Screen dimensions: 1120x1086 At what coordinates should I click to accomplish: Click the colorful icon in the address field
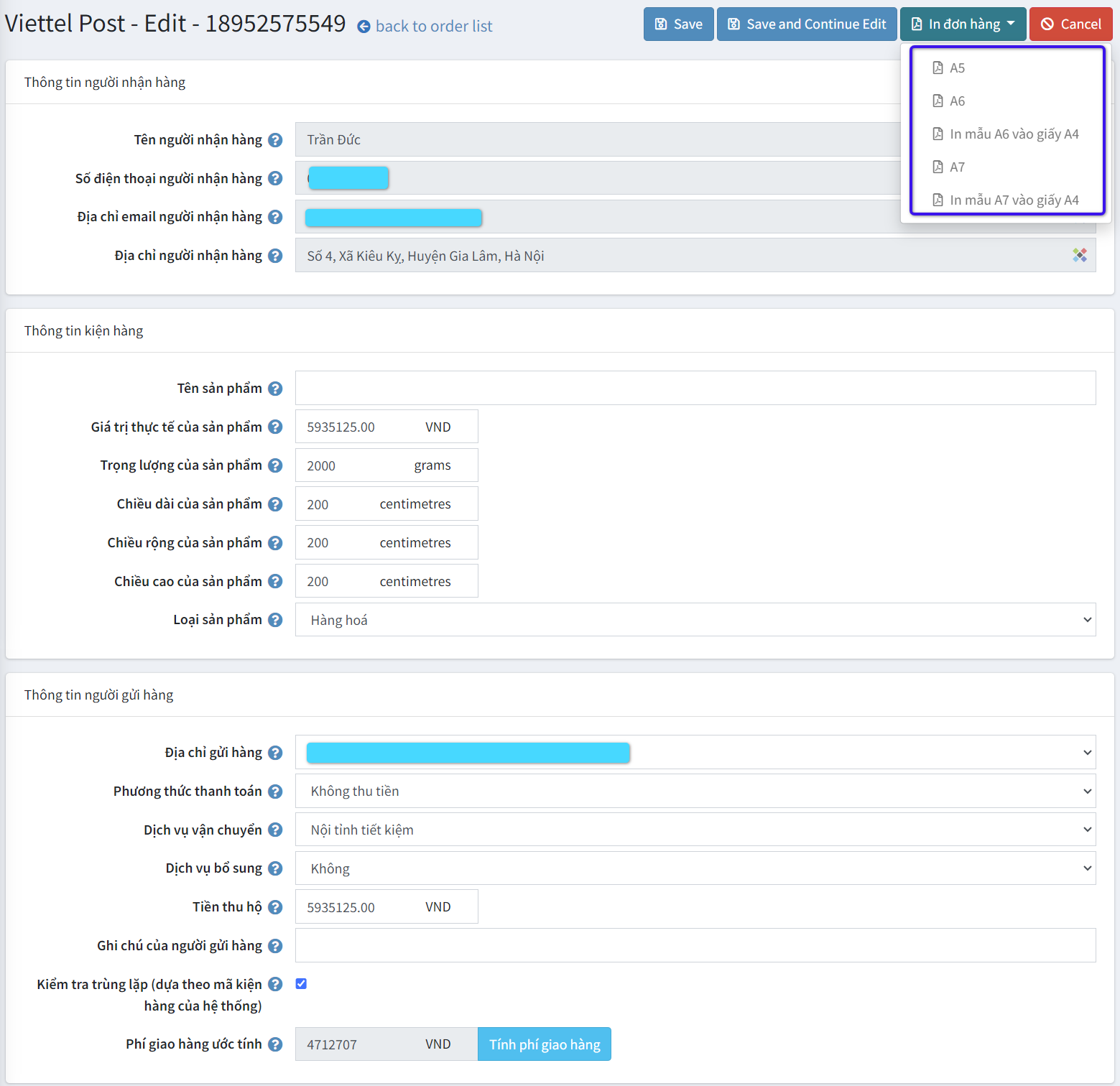pyautogui.click(x=1080, y=255)
